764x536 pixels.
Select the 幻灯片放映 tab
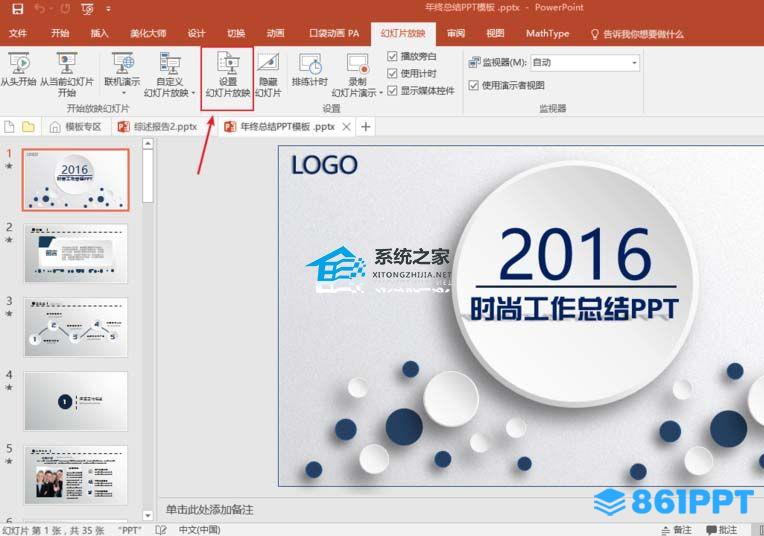click(402, 33)
